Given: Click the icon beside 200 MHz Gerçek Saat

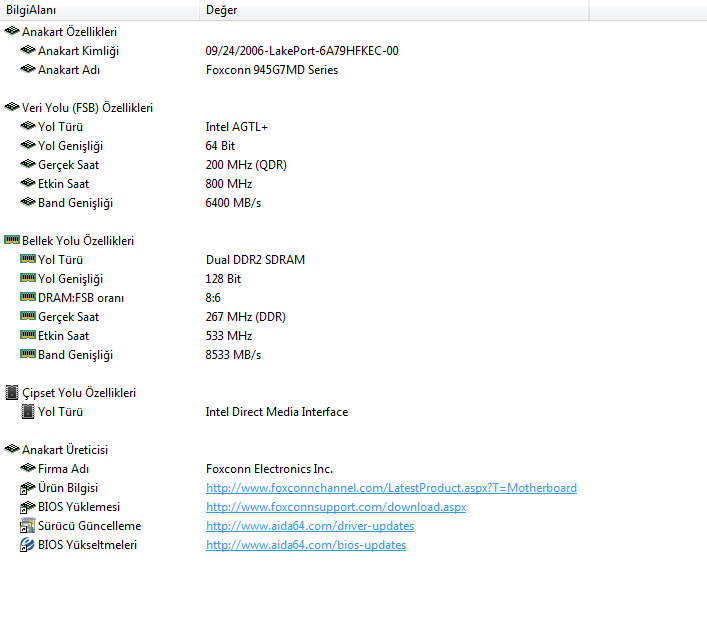Looking at the screenshot, I should pos(28,164).
